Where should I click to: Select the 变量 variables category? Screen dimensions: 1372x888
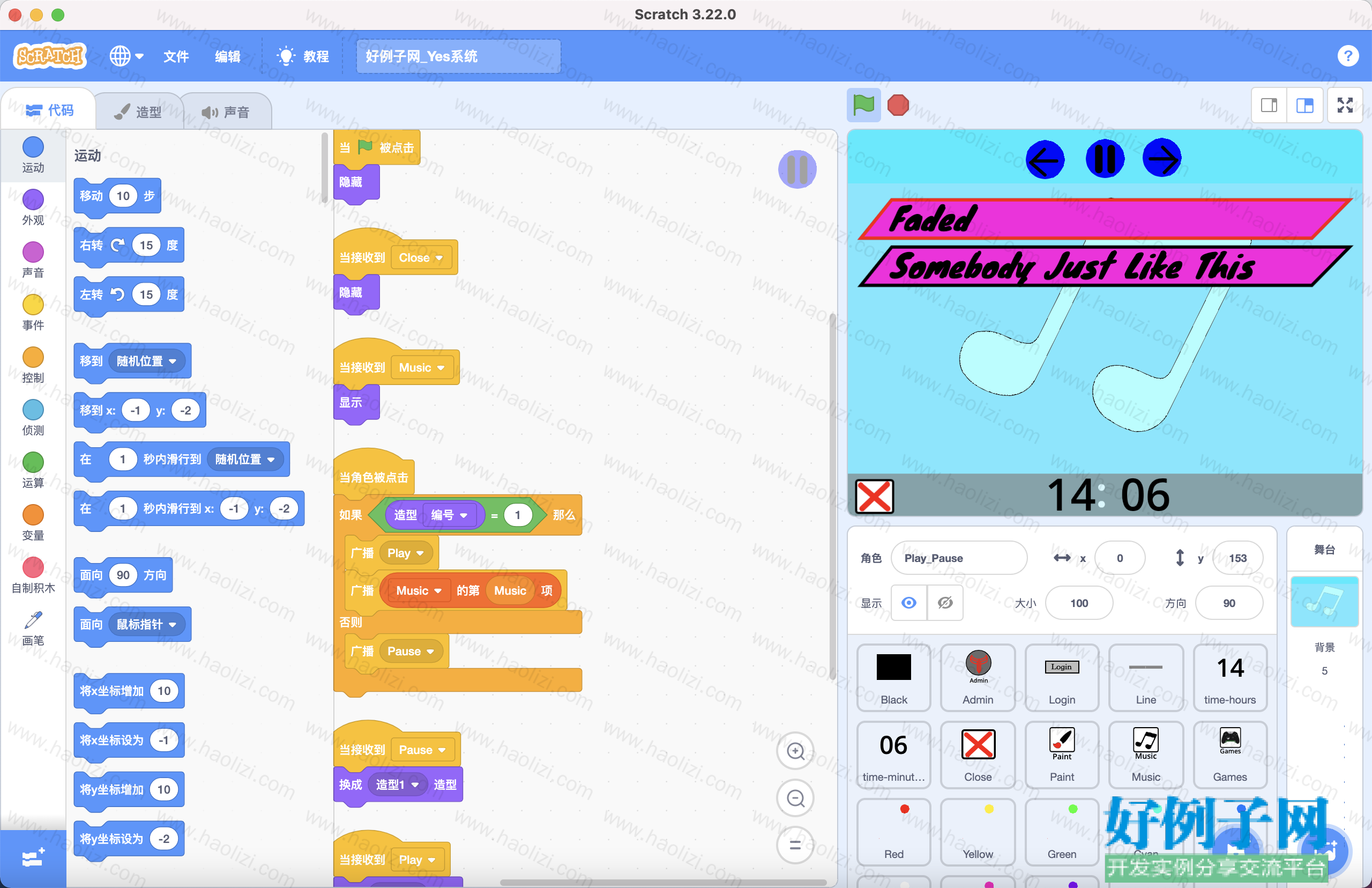tap(33, 522)
